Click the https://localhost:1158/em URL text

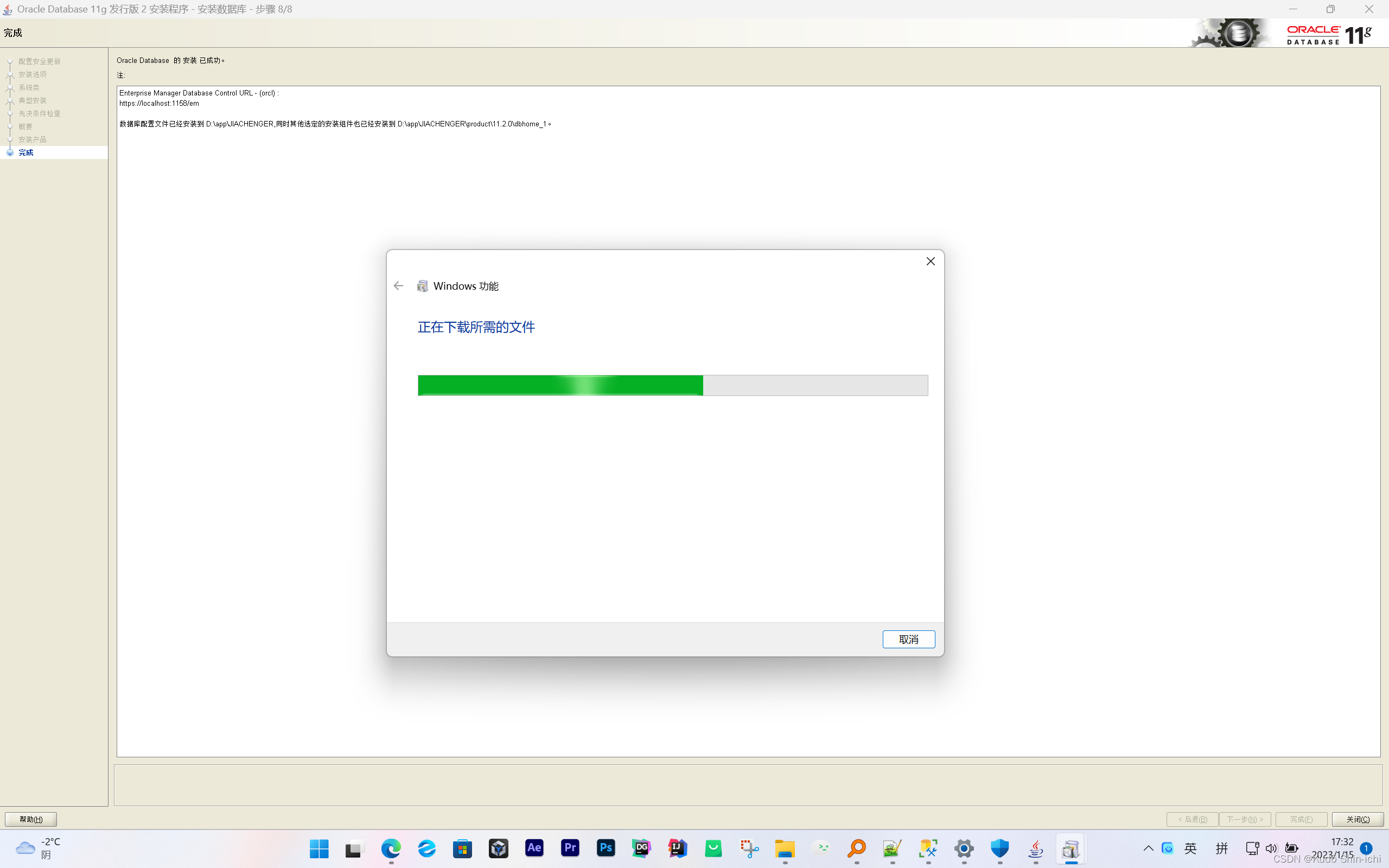pos(159,103)
